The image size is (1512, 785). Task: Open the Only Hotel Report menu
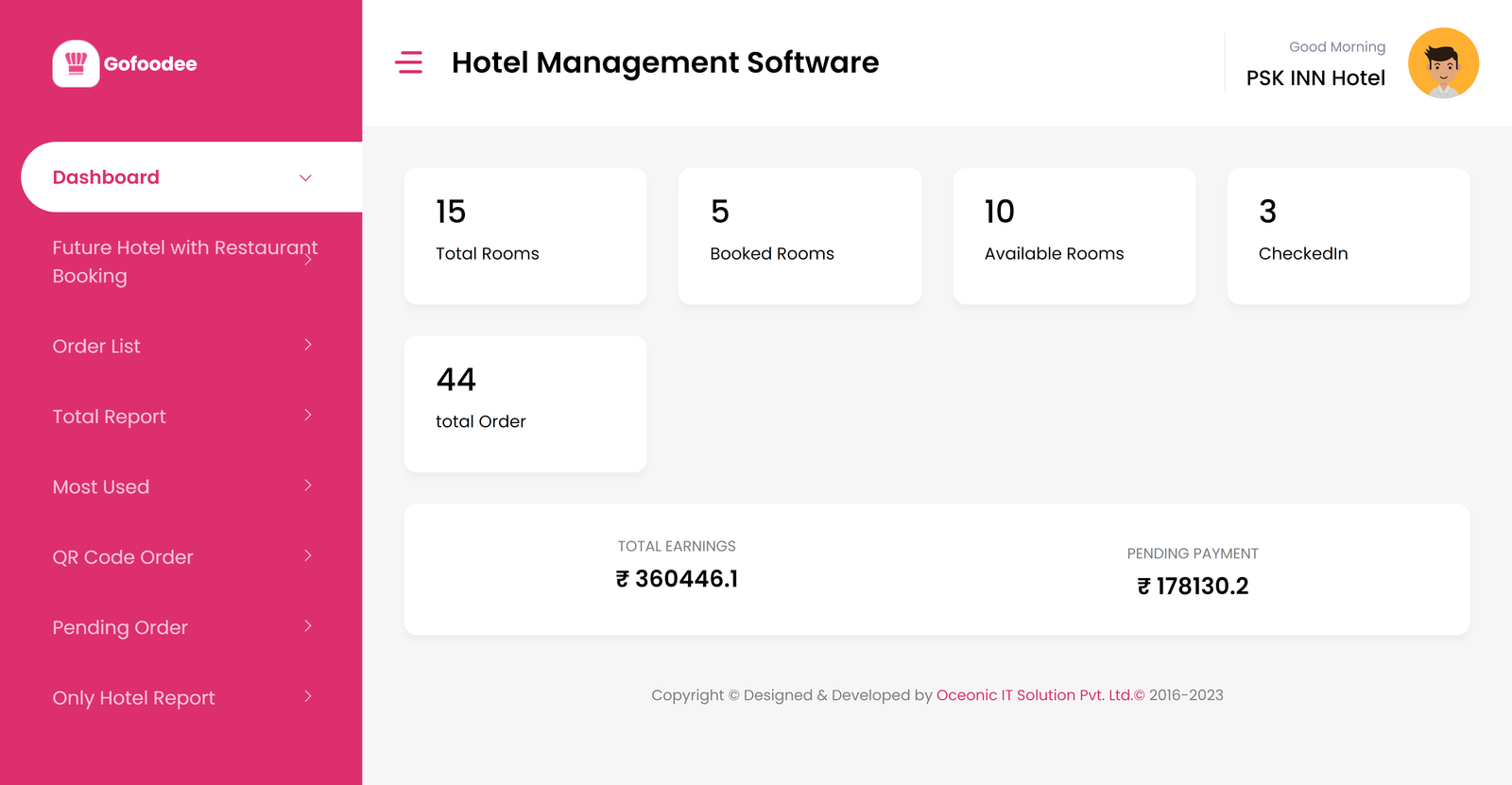tap(134, 698)
